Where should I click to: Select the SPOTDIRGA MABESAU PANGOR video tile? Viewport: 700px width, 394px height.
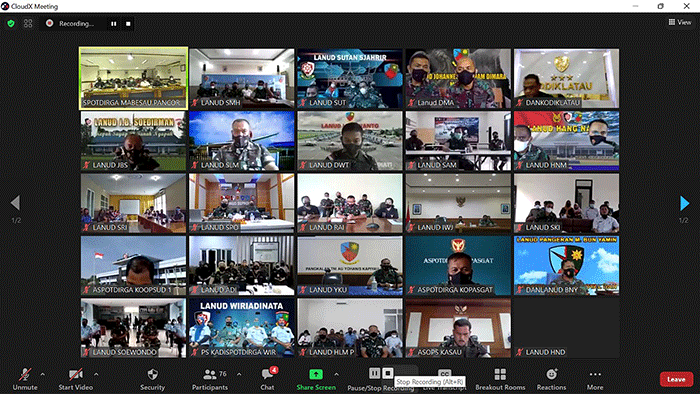pyautogui.click(x=133, y=78)
